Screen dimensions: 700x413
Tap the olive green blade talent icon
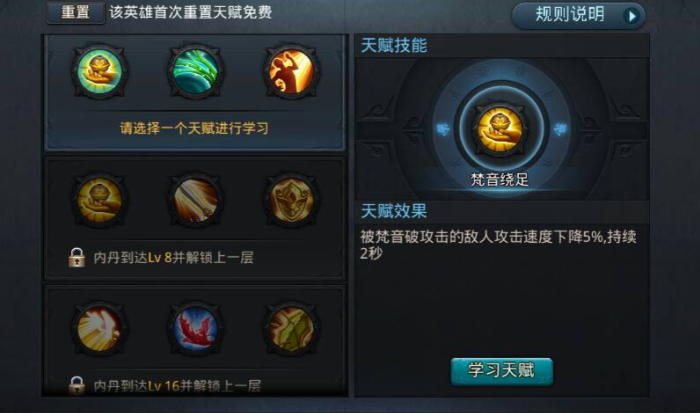pyautogui.click(x=291, y=329)
